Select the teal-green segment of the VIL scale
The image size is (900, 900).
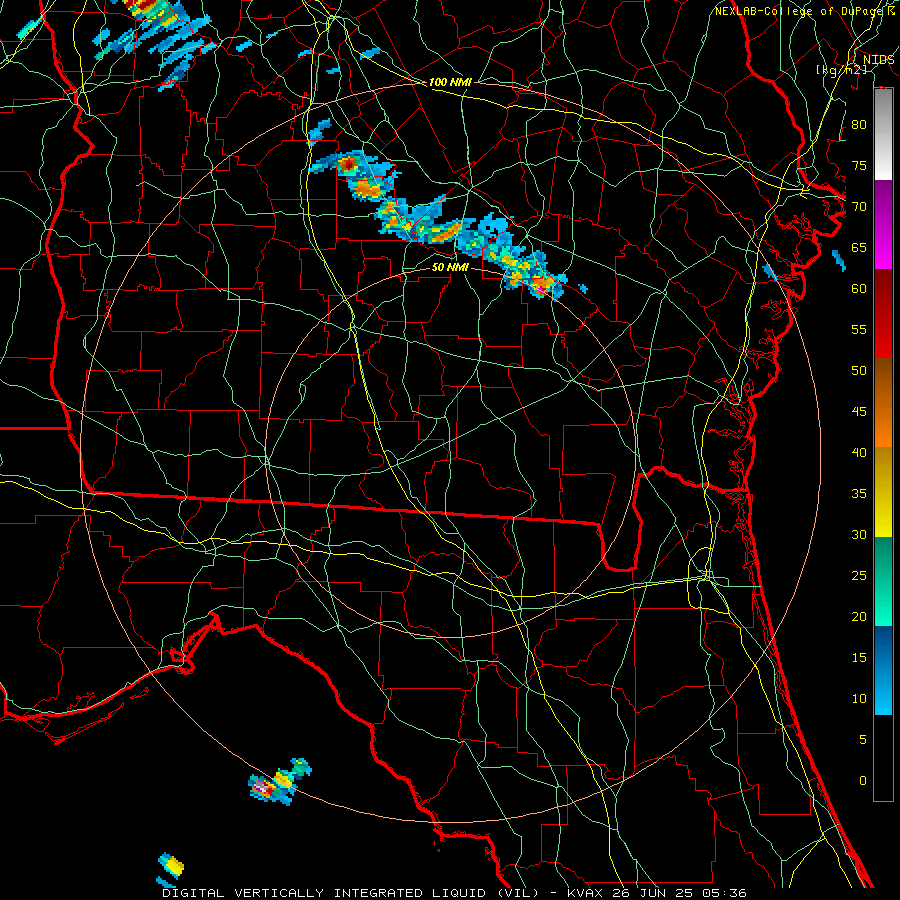pos(883,581)
